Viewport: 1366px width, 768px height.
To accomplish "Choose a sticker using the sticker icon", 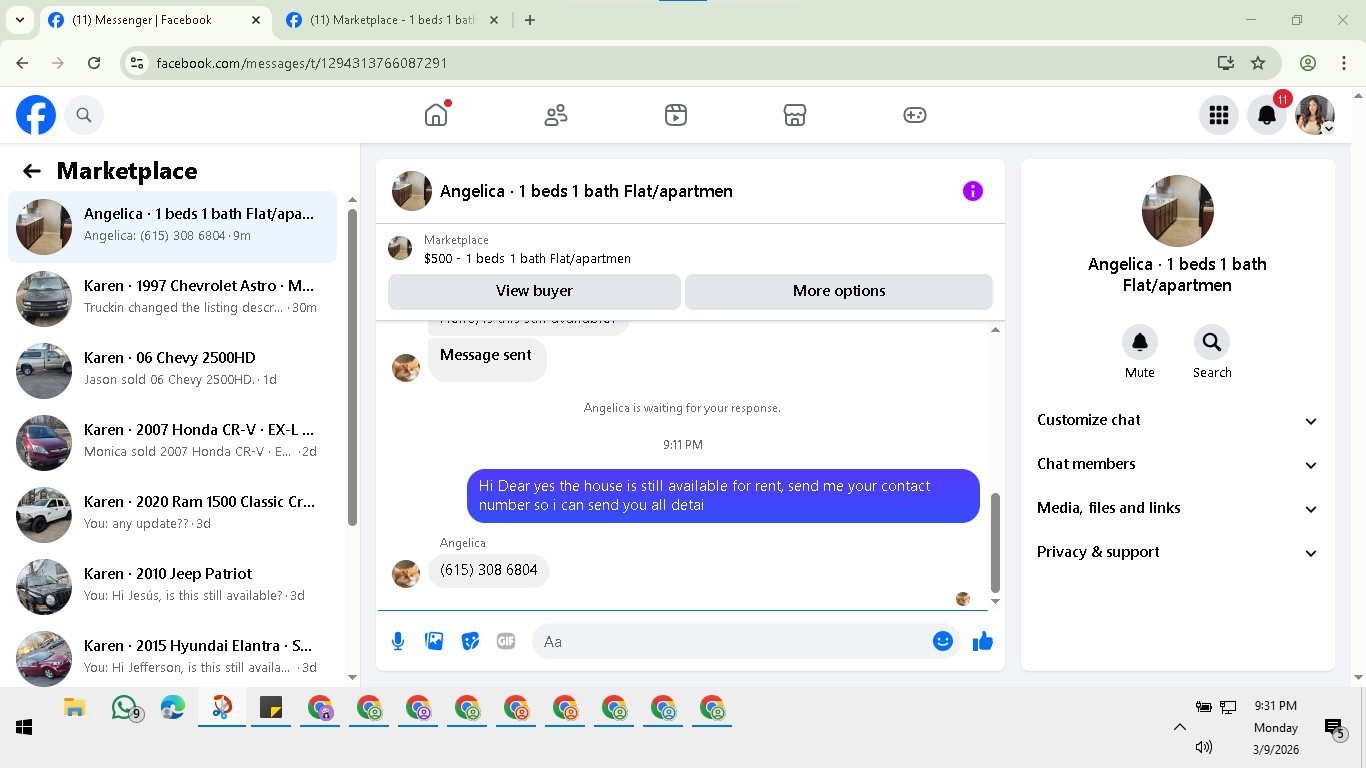I will (x=470, y=641).
